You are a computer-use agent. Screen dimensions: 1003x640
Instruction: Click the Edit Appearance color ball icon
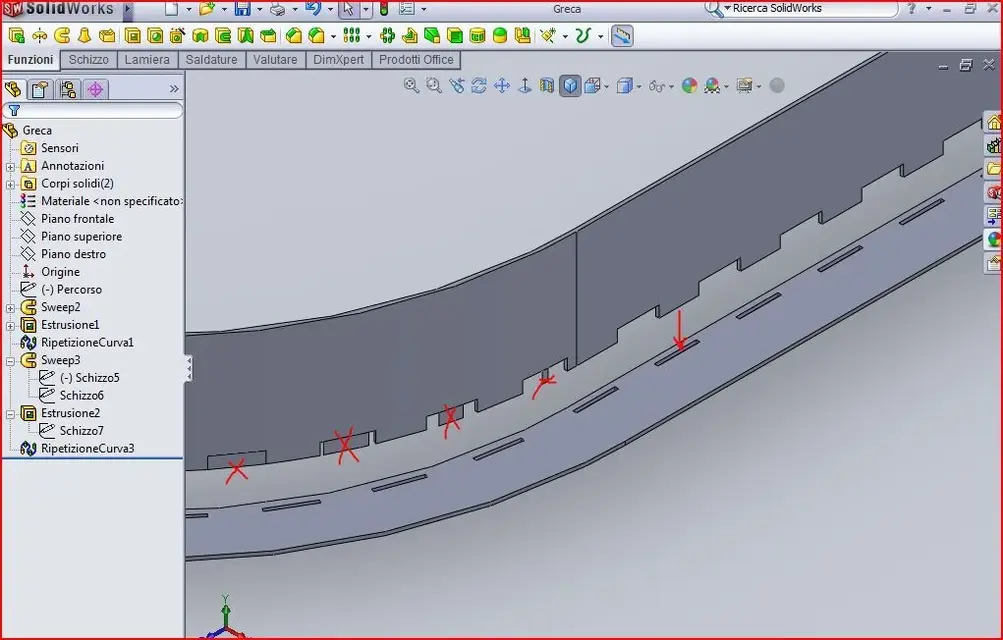(689, 86)
